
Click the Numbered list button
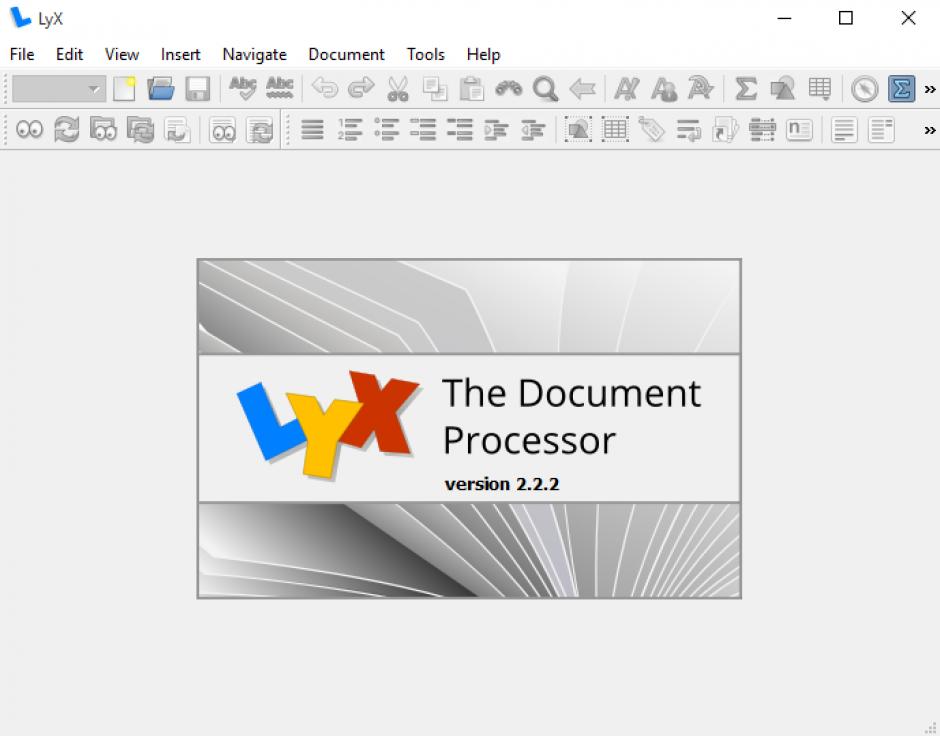click(x=350, y=129)
